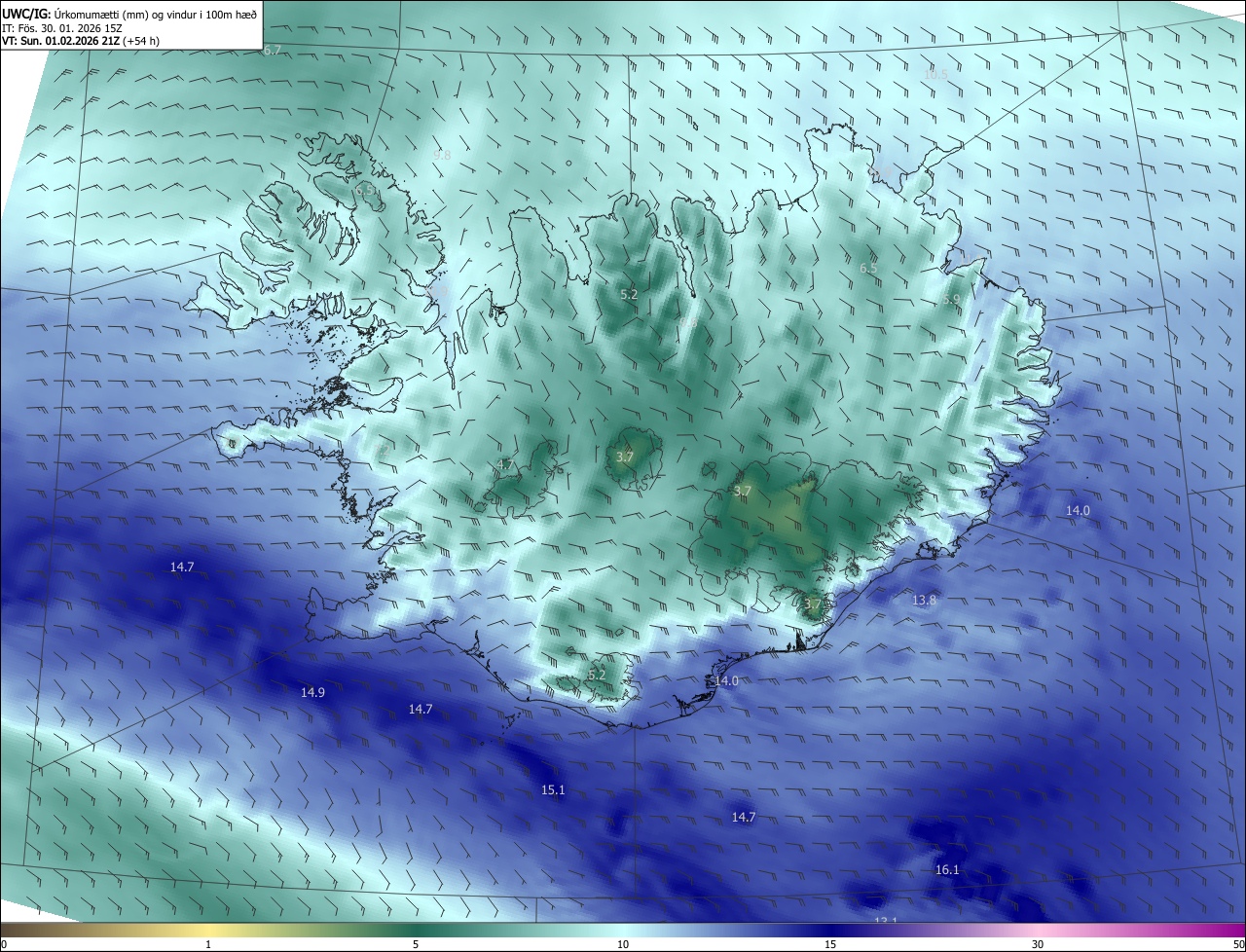Click the 6.5 value over northeast Iceland

[868, 268]
